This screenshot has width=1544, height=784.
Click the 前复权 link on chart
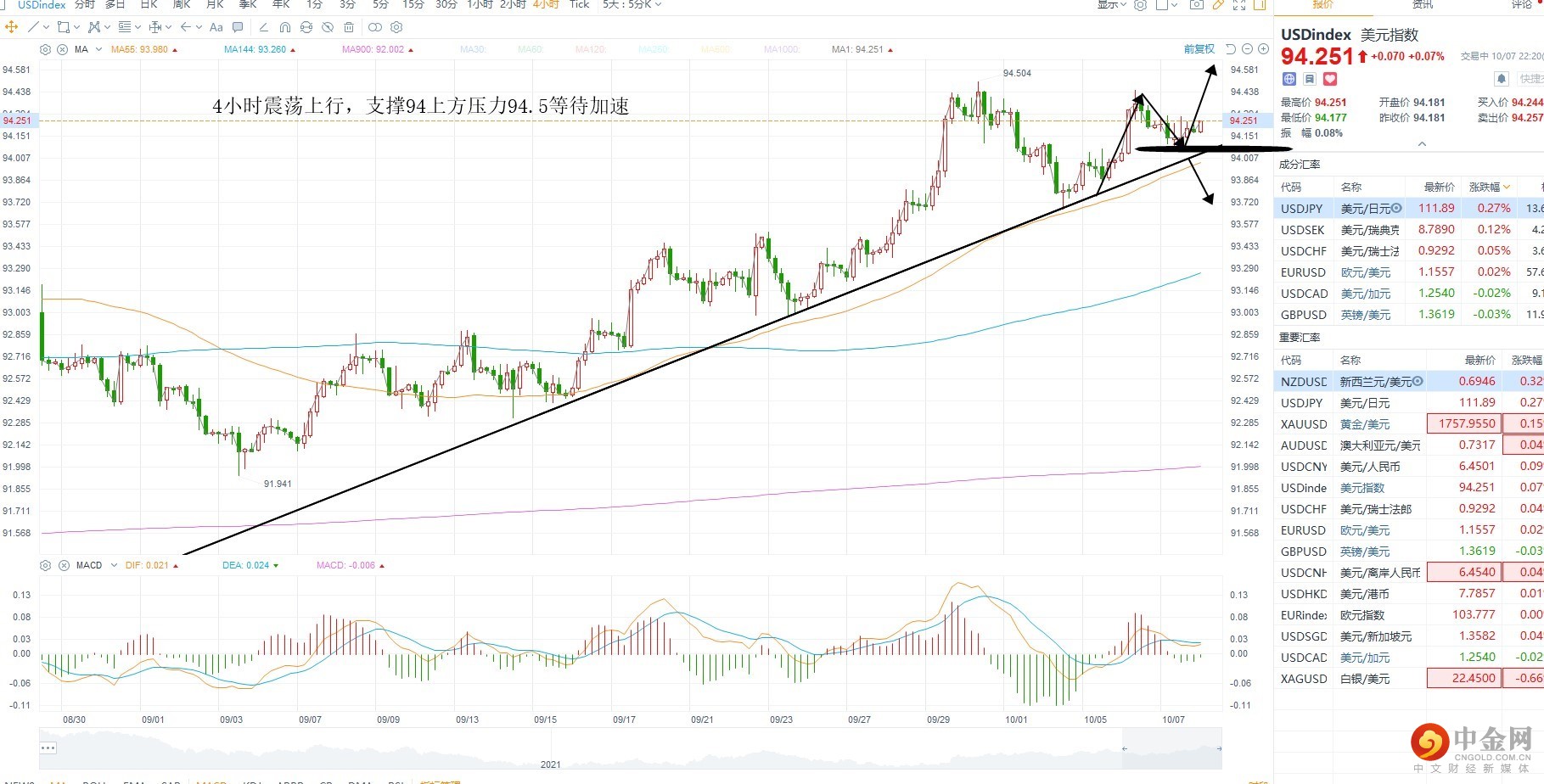[1199, 49]
